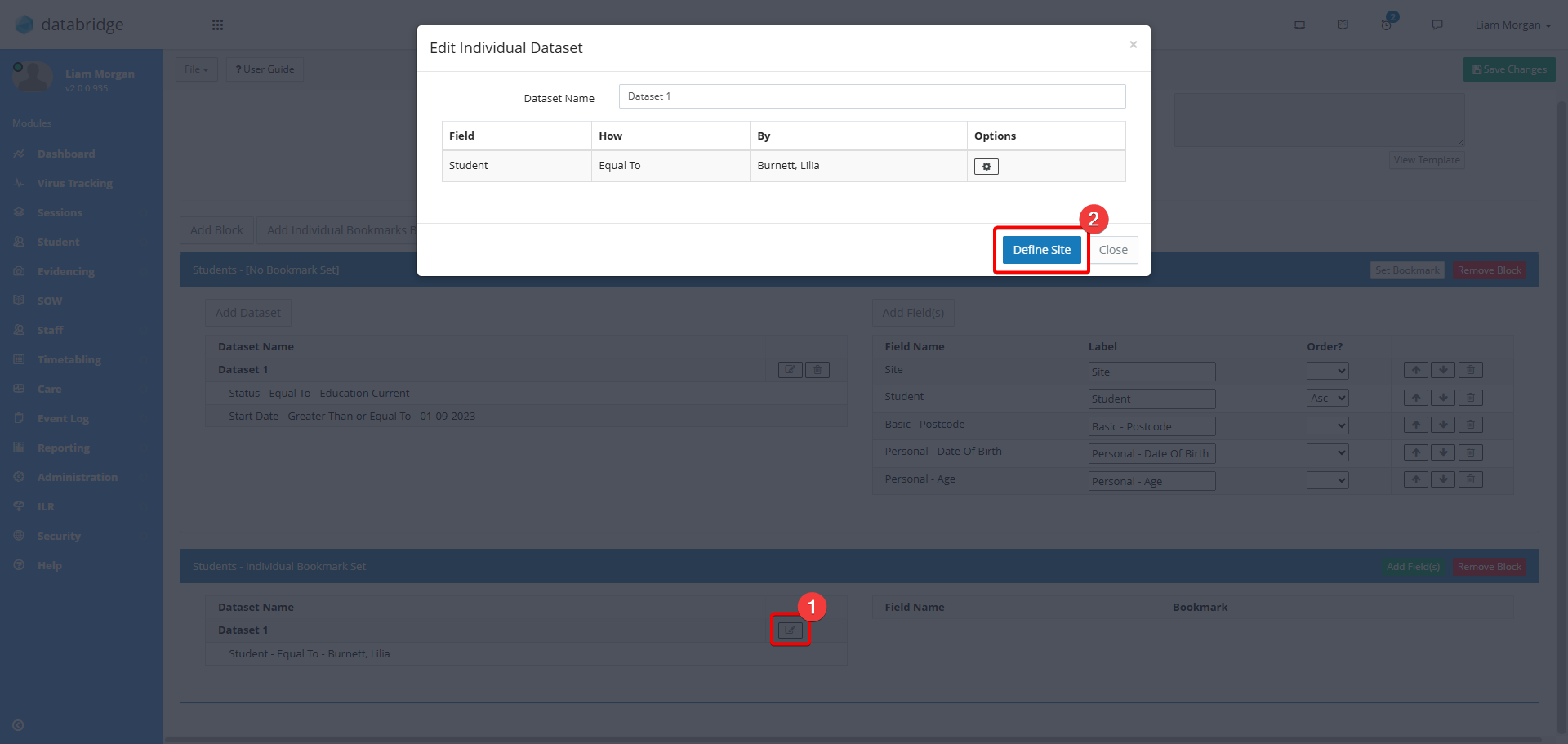Collapse the sidebar with bottom arrow icon
The height and width of the screenshot is (744, 1568).
18,725
